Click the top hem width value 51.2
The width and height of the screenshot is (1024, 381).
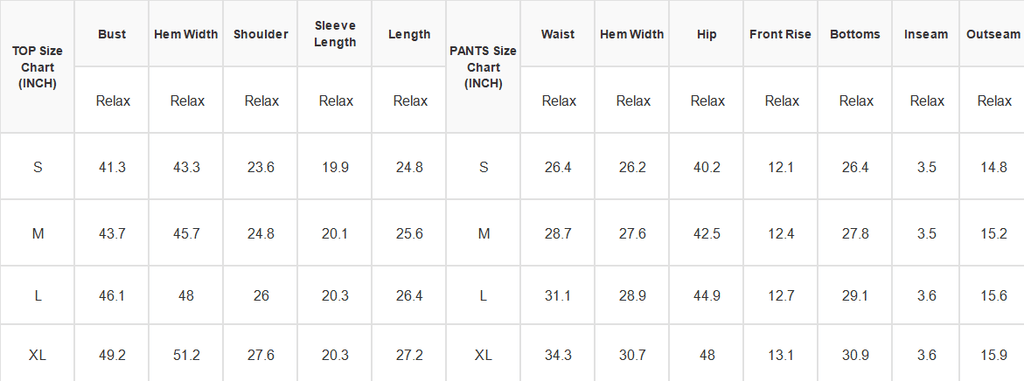coord(186,355)
